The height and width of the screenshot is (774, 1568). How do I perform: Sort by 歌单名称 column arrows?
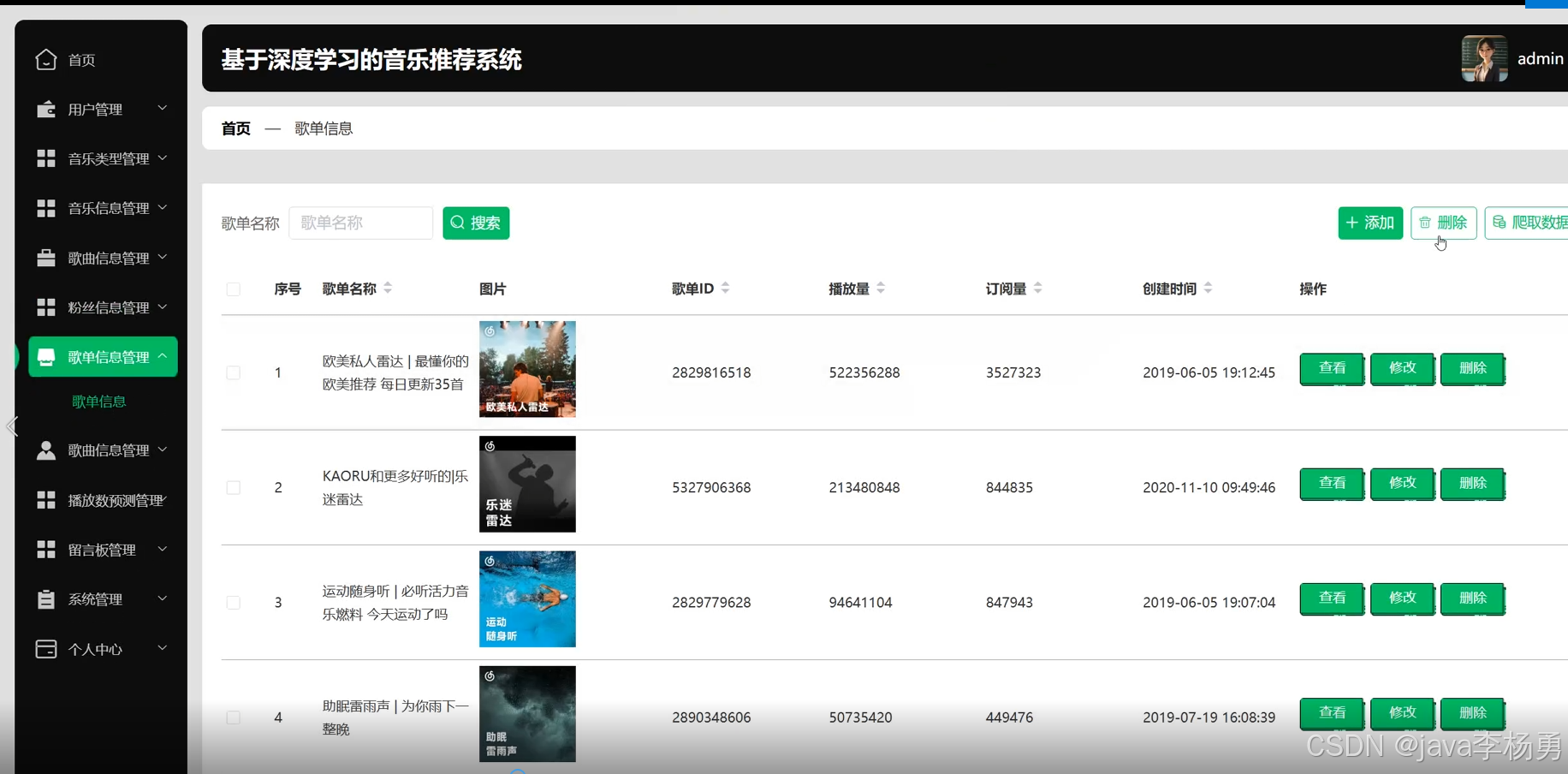[x=388, y=288]
